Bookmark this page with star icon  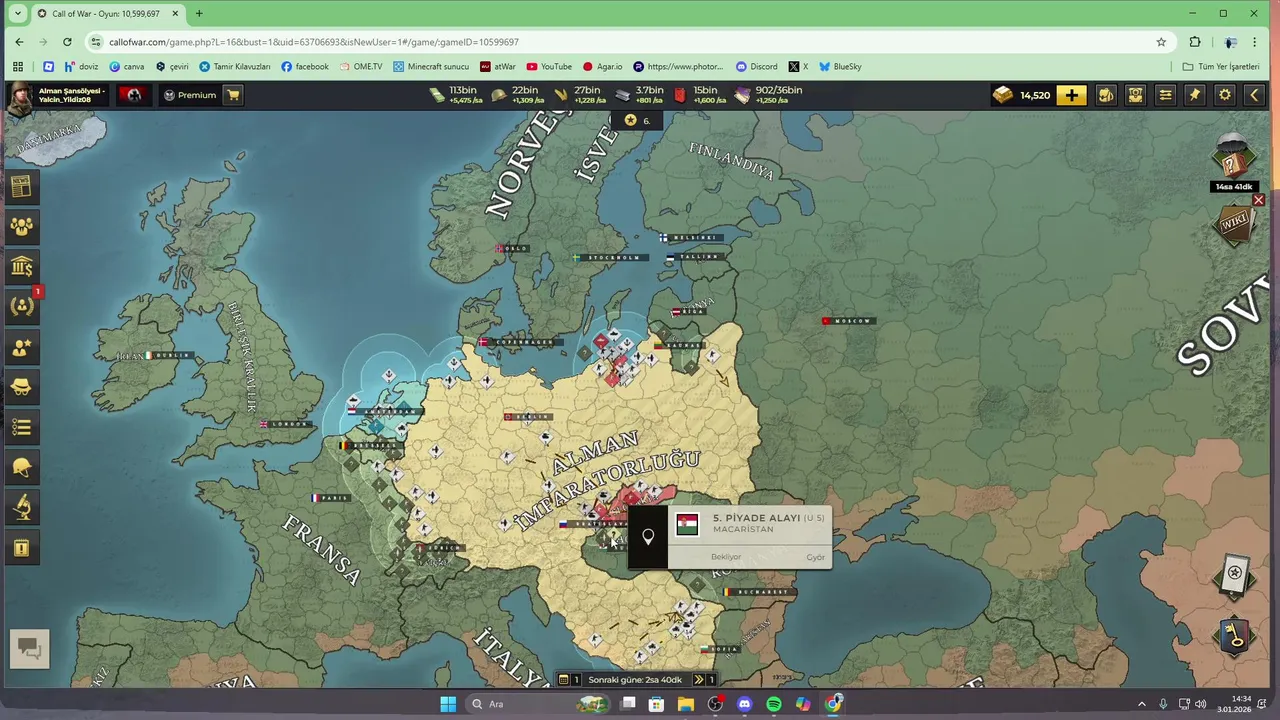point(1161,42)
